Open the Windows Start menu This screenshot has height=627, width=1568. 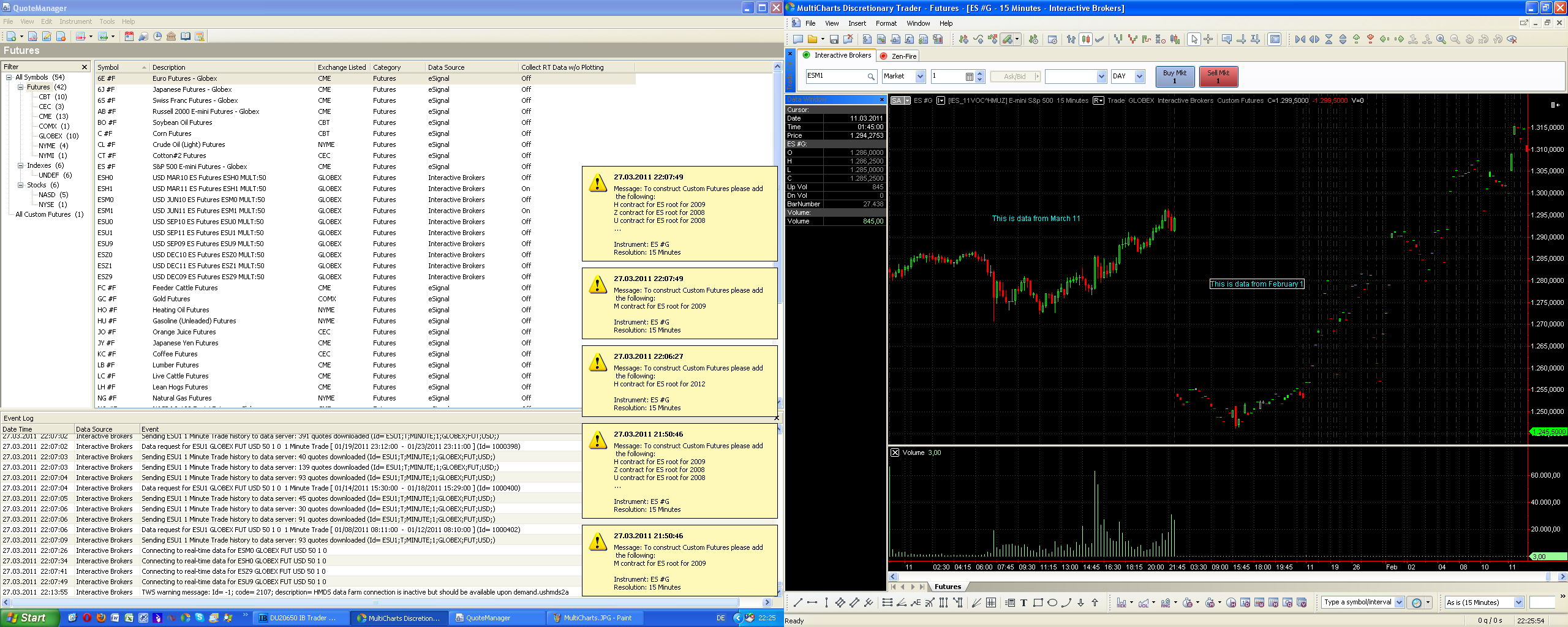[x=30, y=618]
